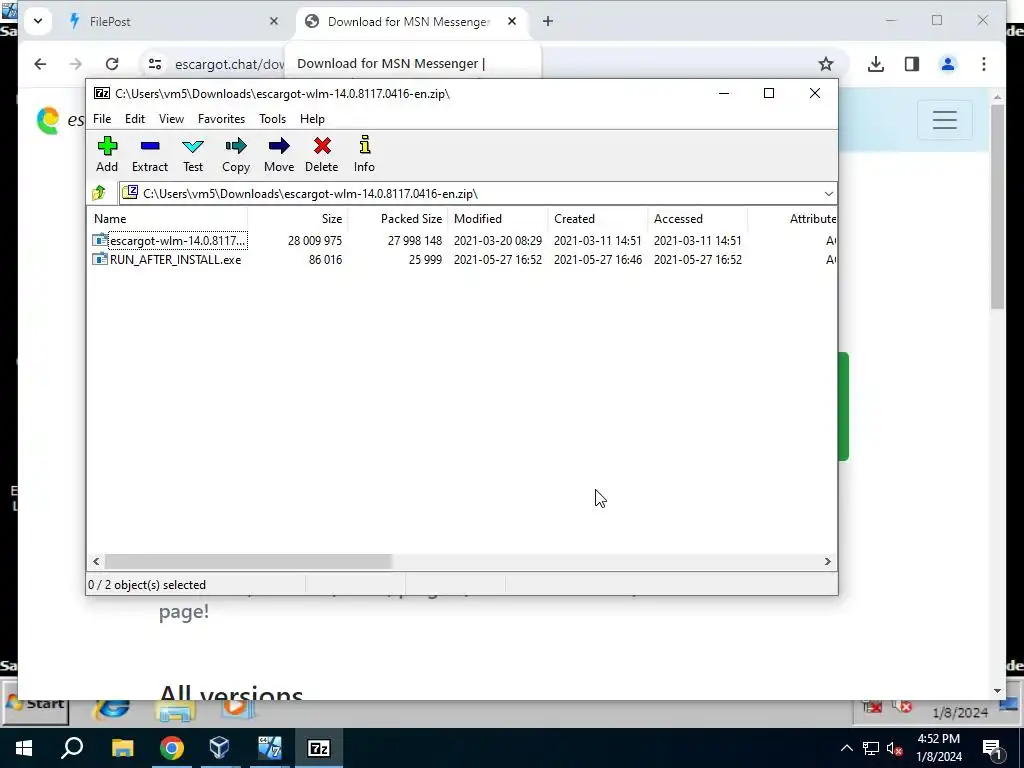
Task: Click packed size value 25 999
Action: 425,260
